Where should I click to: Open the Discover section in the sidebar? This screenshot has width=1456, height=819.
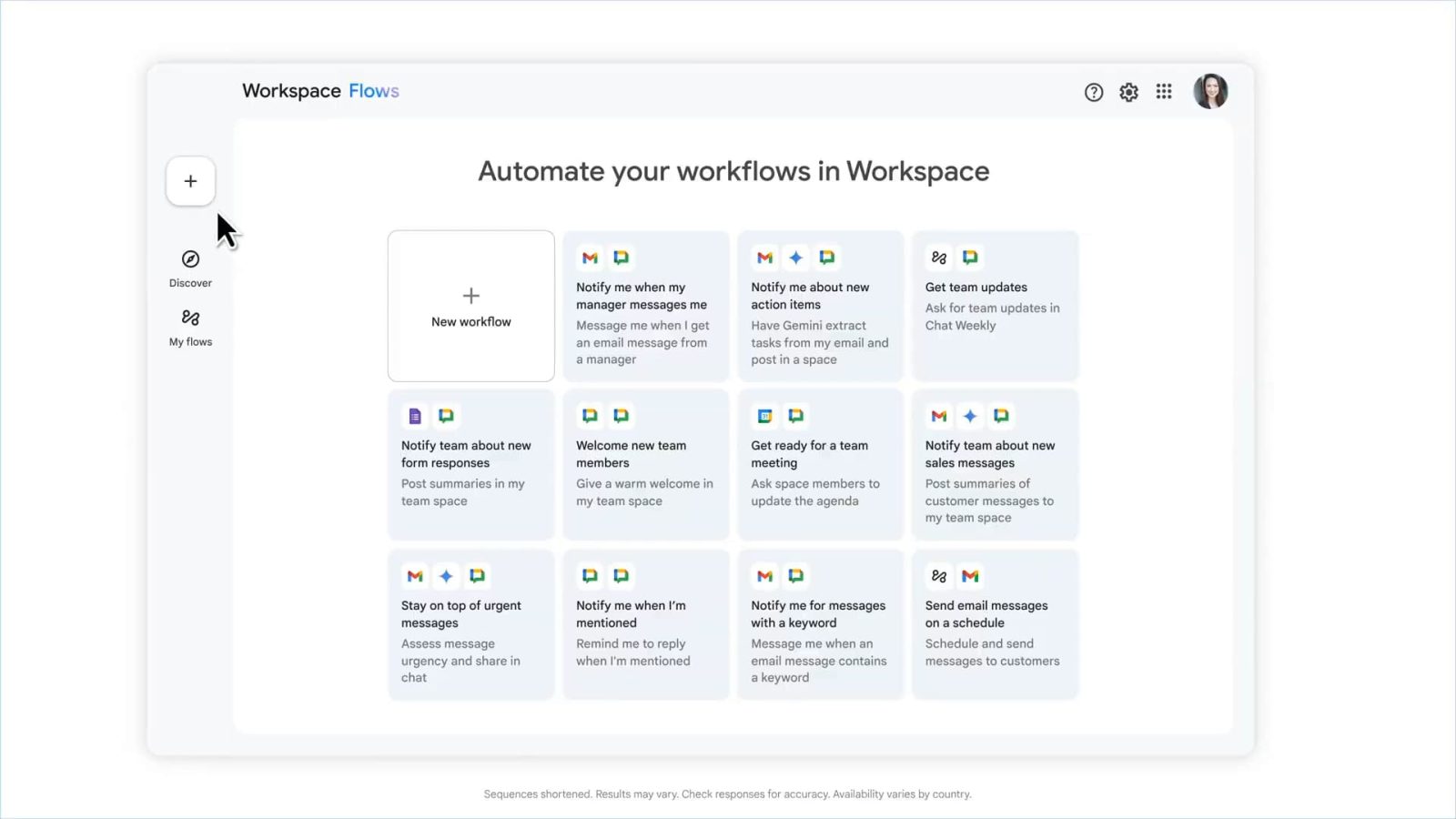190,267
